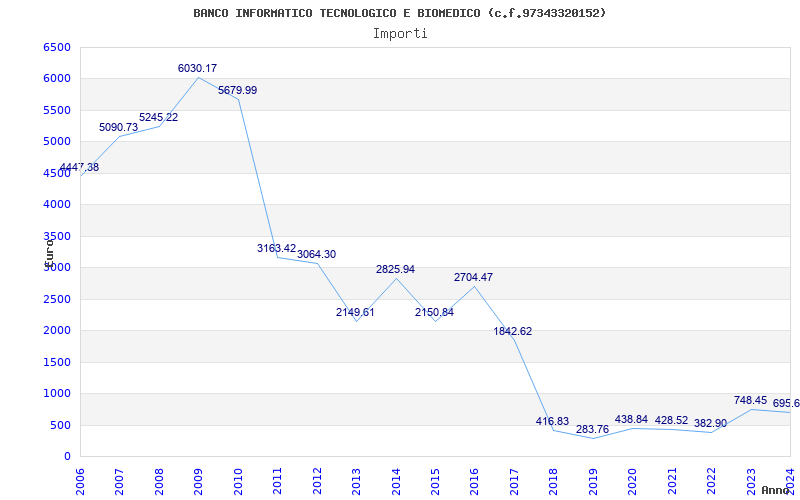Image resolution: width=800 pixels, height=500 pixels.
Task: Click the 428.52 value label
Action: pos(671,420)
